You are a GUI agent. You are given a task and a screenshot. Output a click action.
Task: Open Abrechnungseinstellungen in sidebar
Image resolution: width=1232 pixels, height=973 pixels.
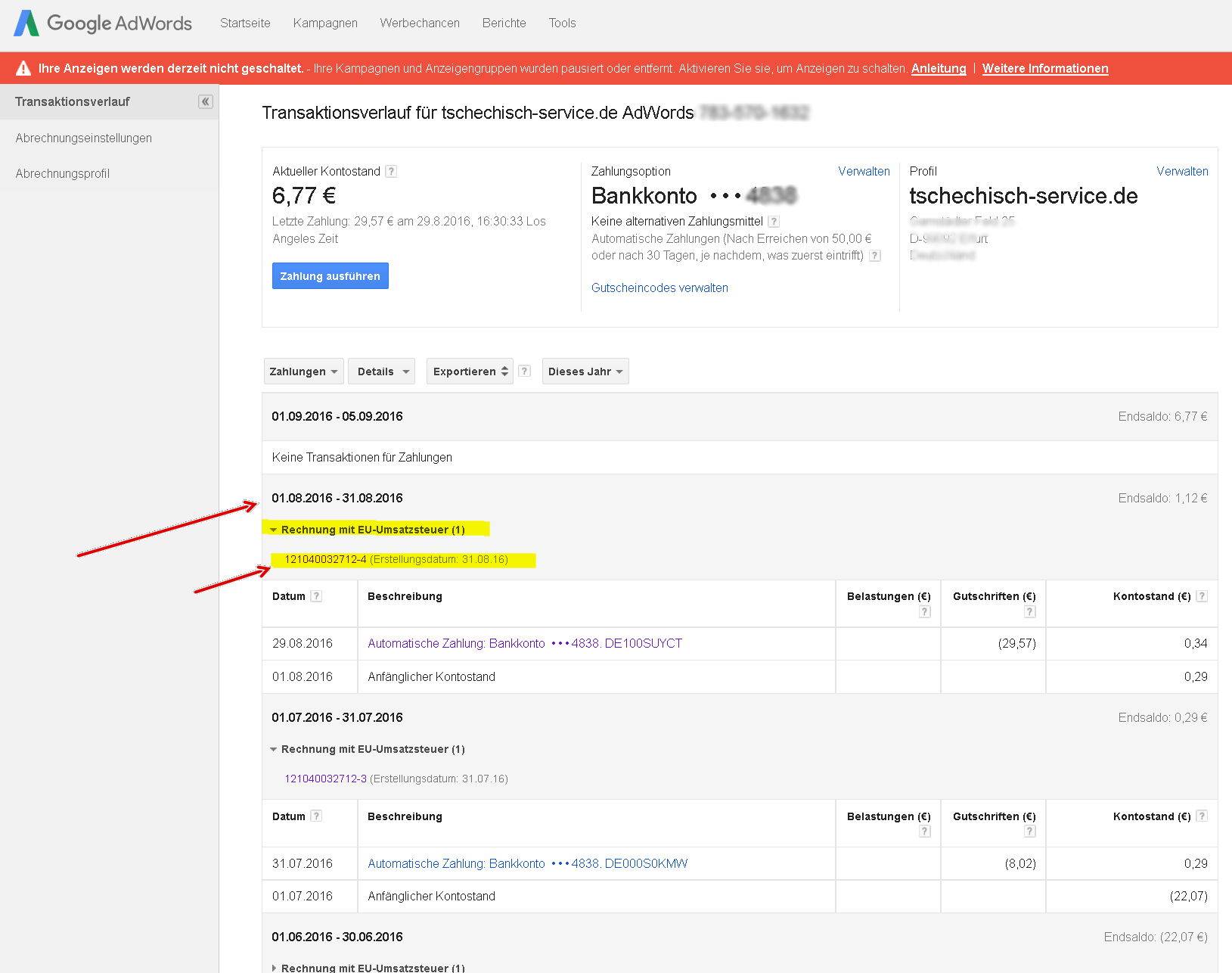click(x=83, y=138)
